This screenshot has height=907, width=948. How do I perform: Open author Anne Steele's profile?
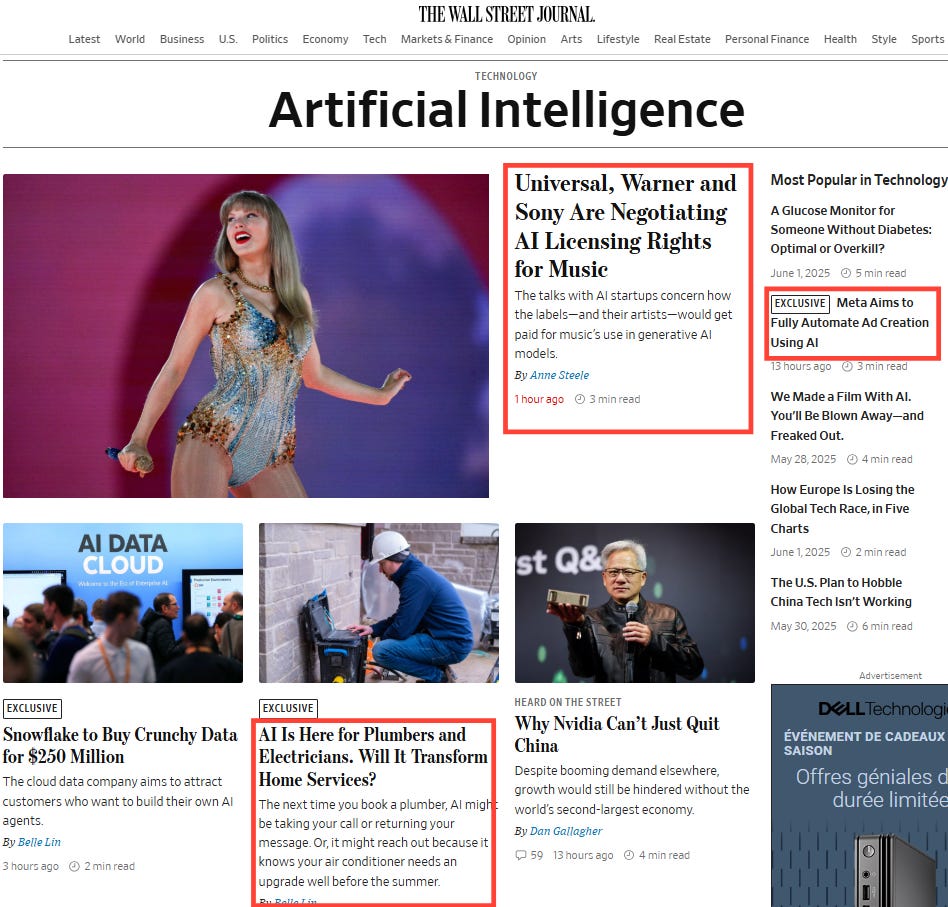(x=559, y=375)
